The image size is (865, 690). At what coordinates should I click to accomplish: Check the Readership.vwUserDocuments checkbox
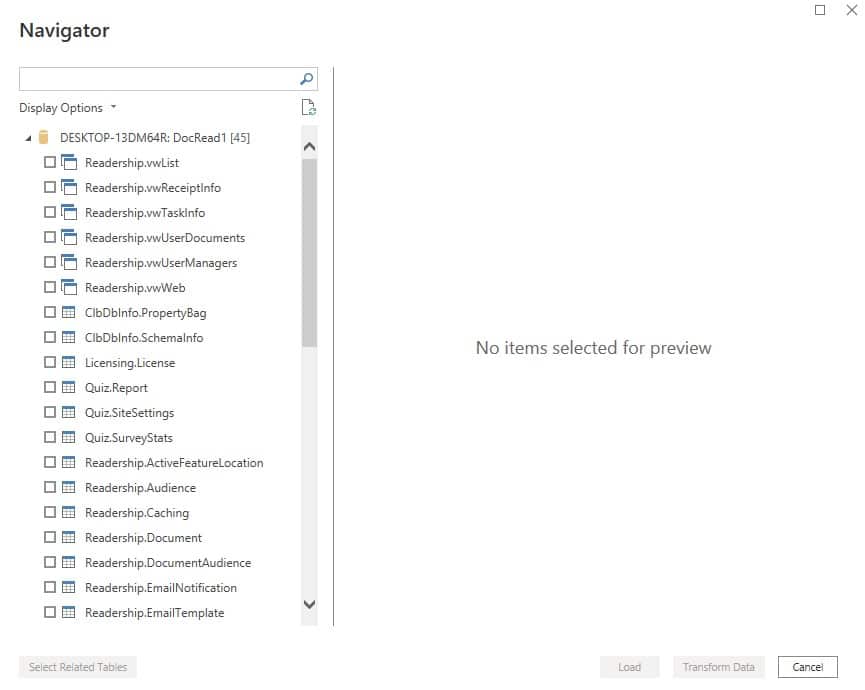(x=49, y=237)
